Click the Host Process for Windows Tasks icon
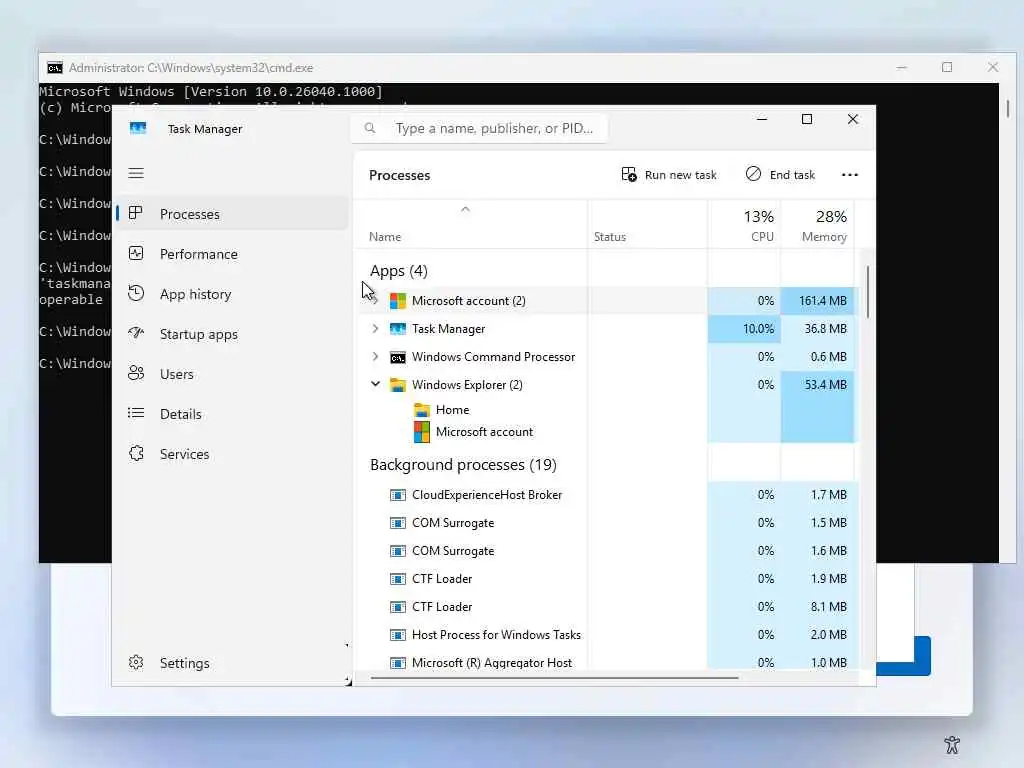This screenshot has width=1024, height=768. pos(398,635)
